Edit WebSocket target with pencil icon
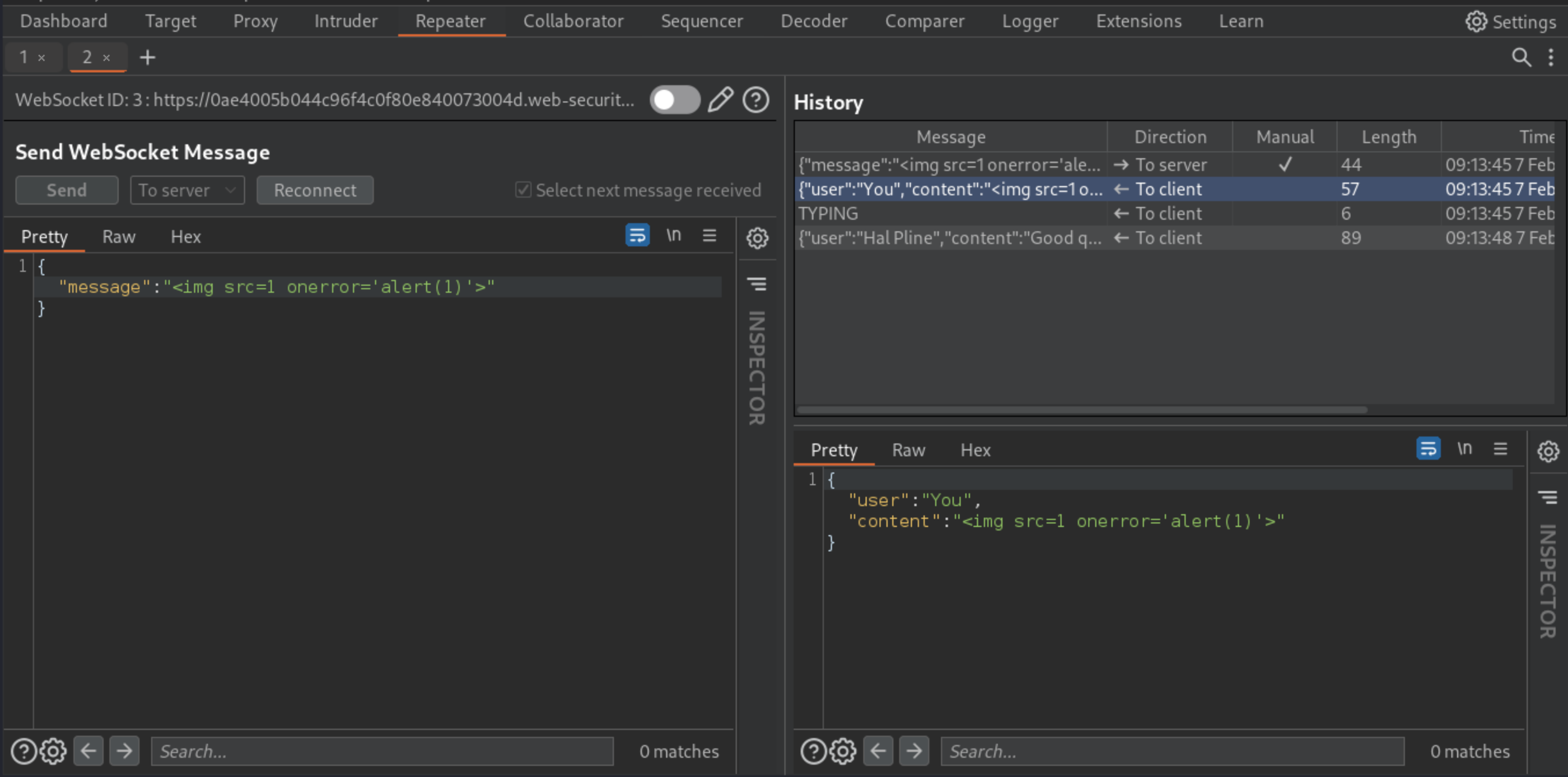 coord(720,100)
